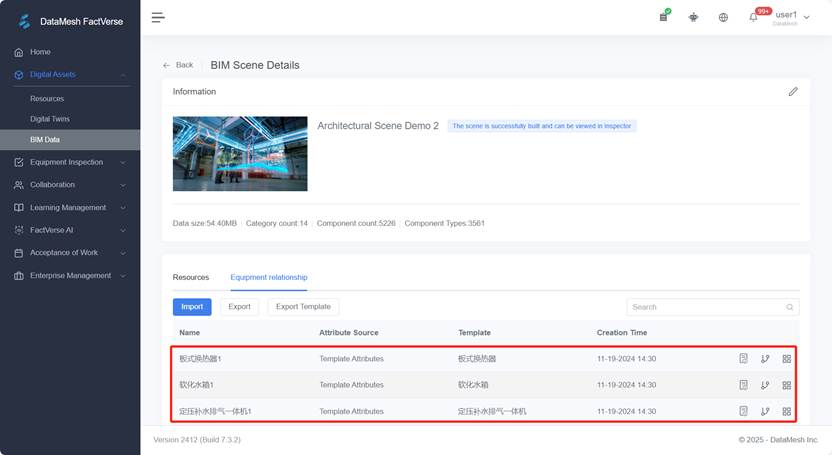
Task: Click the branch relationship icon for 软化水箱1
Action: pyautogui.click(x=765, y=385)
